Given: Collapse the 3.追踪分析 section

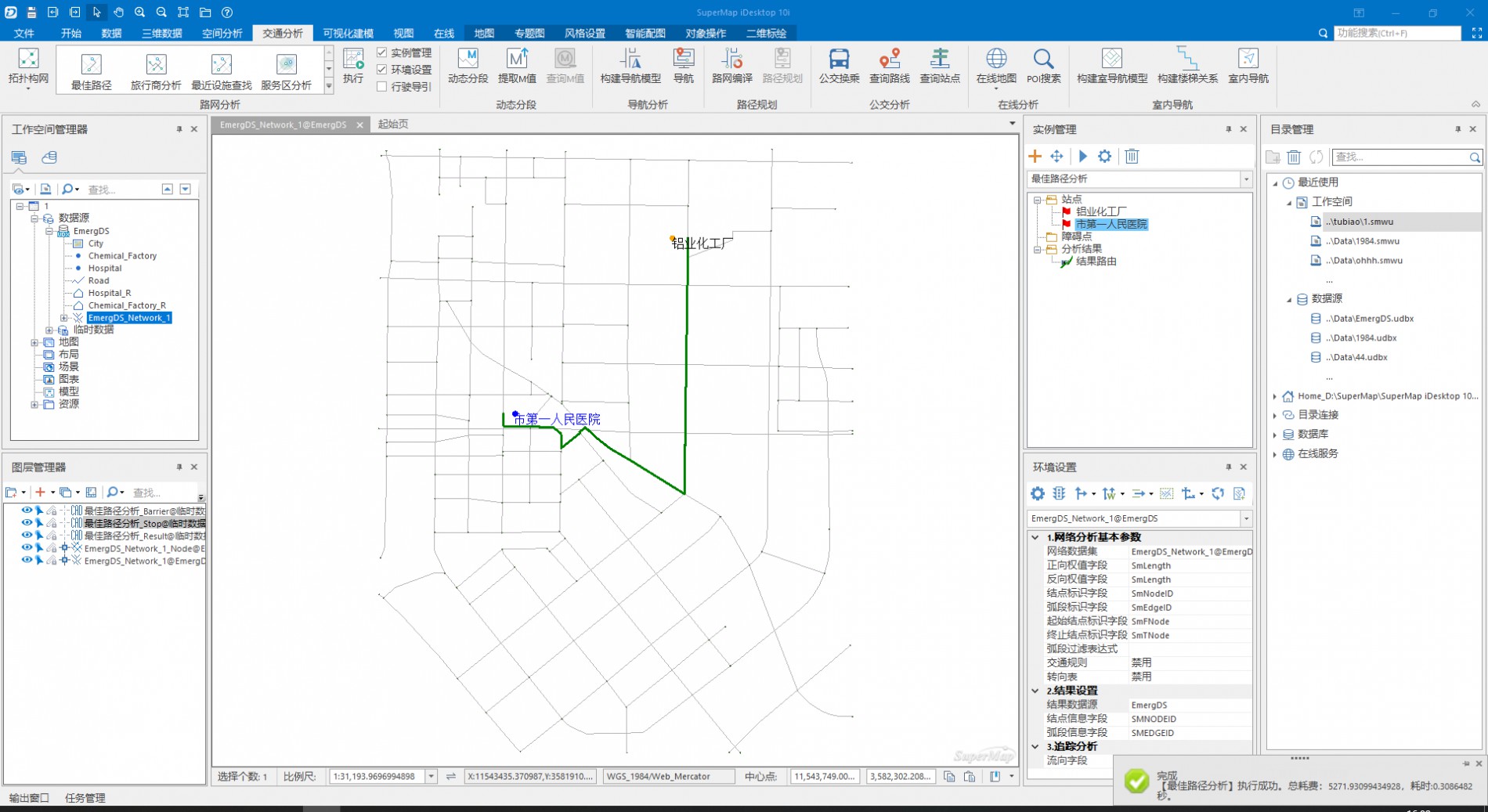Looking at the screenshot, I should (1035, 746).
